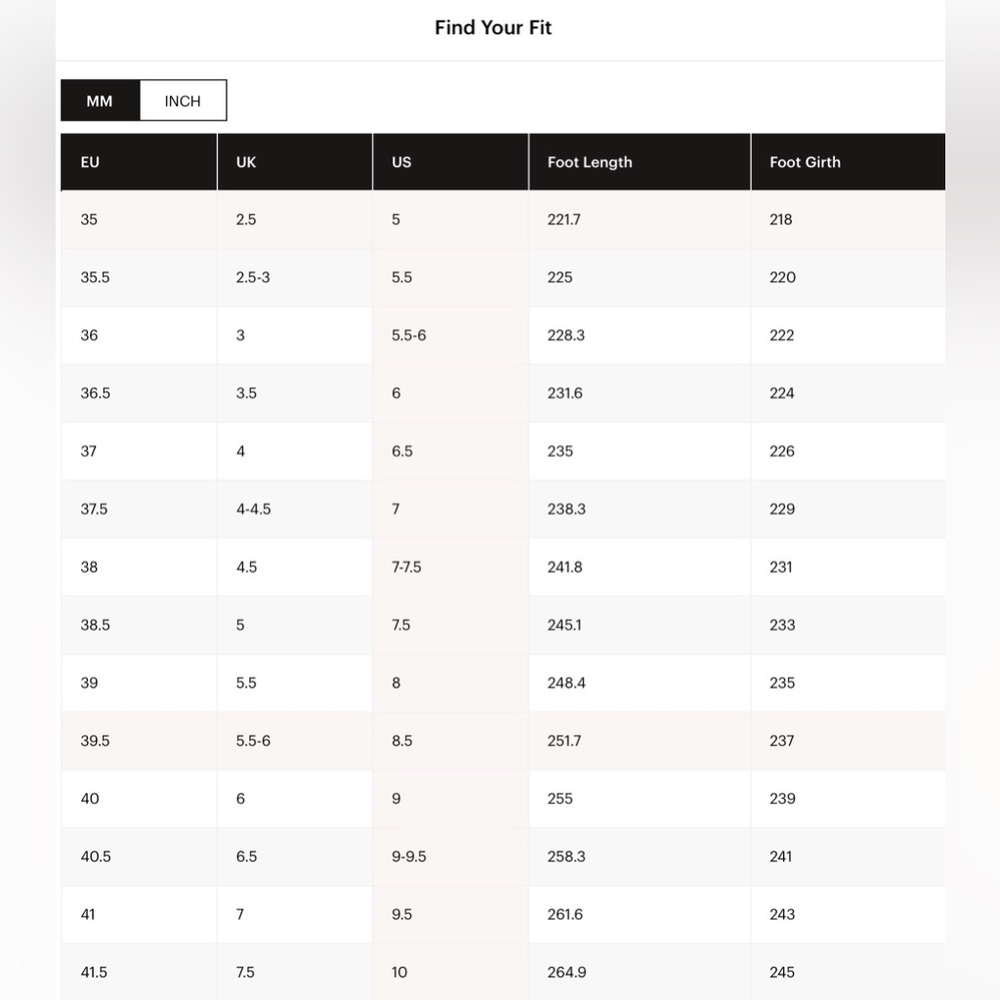This screenshot has height=1000, width=1000.
Task: Click foot girth 237 cell
Action: 848,741
